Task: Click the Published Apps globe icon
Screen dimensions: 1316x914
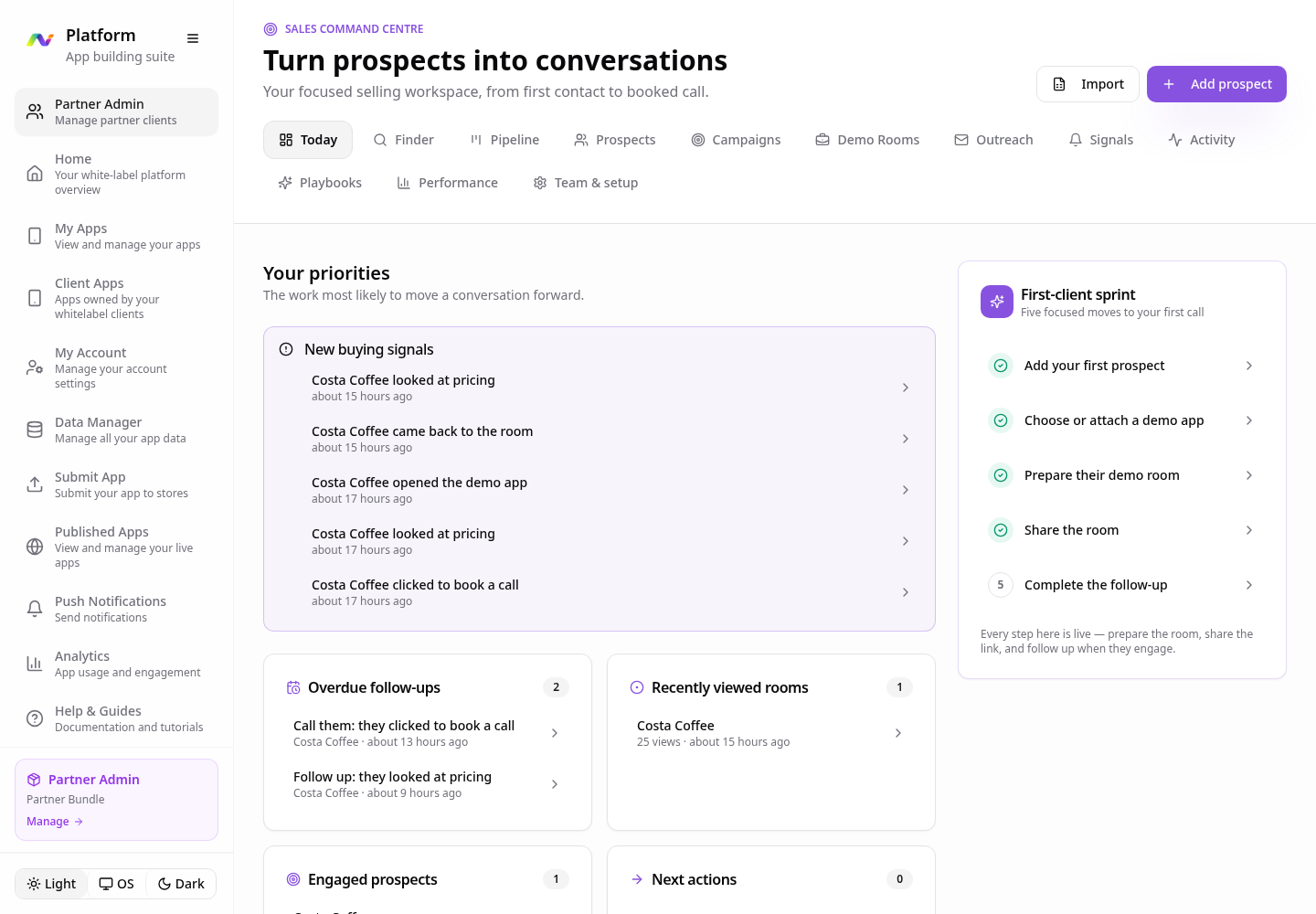Action: (35, 547)
